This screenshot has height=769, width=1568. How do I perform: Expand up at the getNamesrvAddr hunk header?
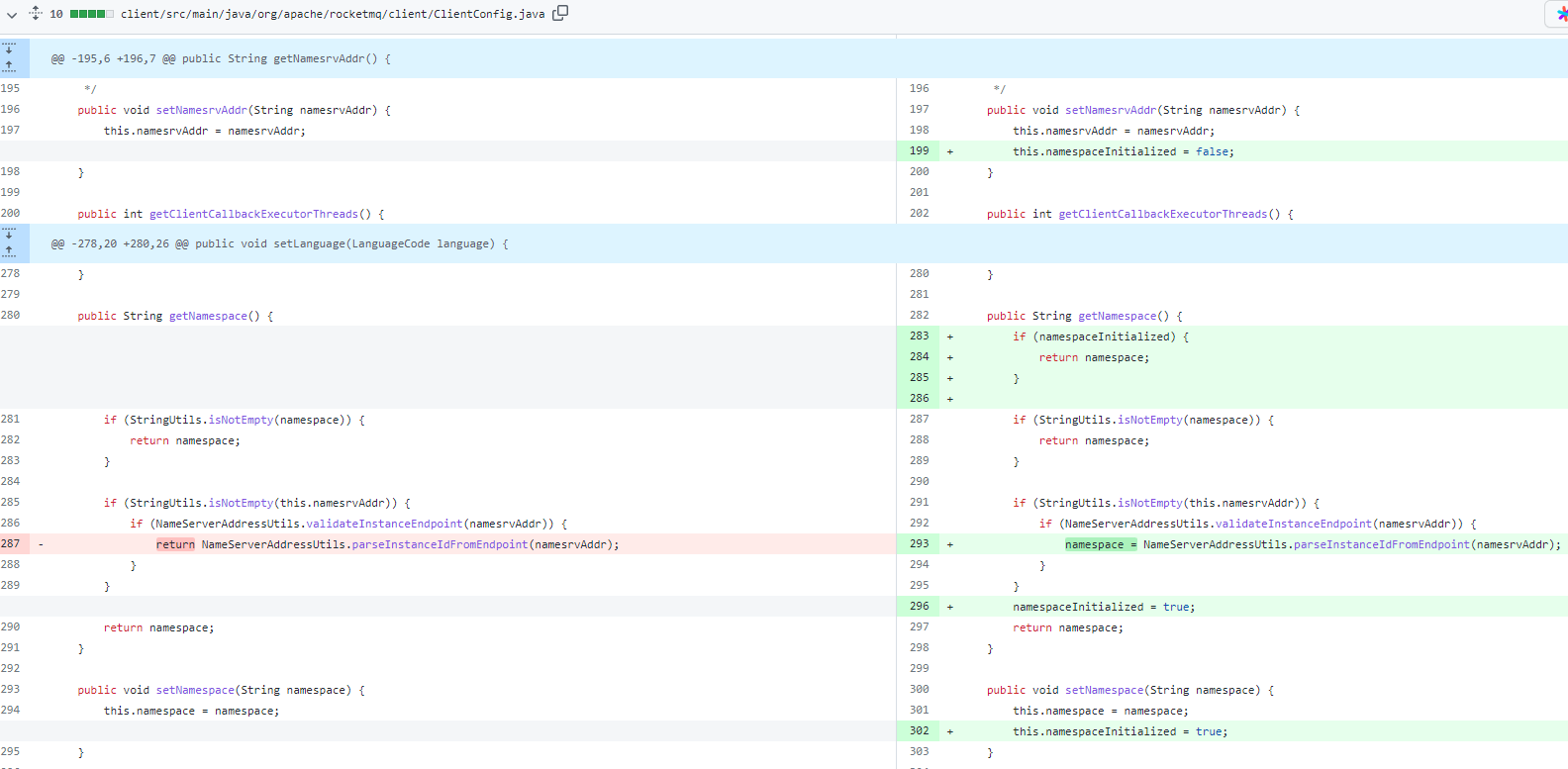coord(9,66)
